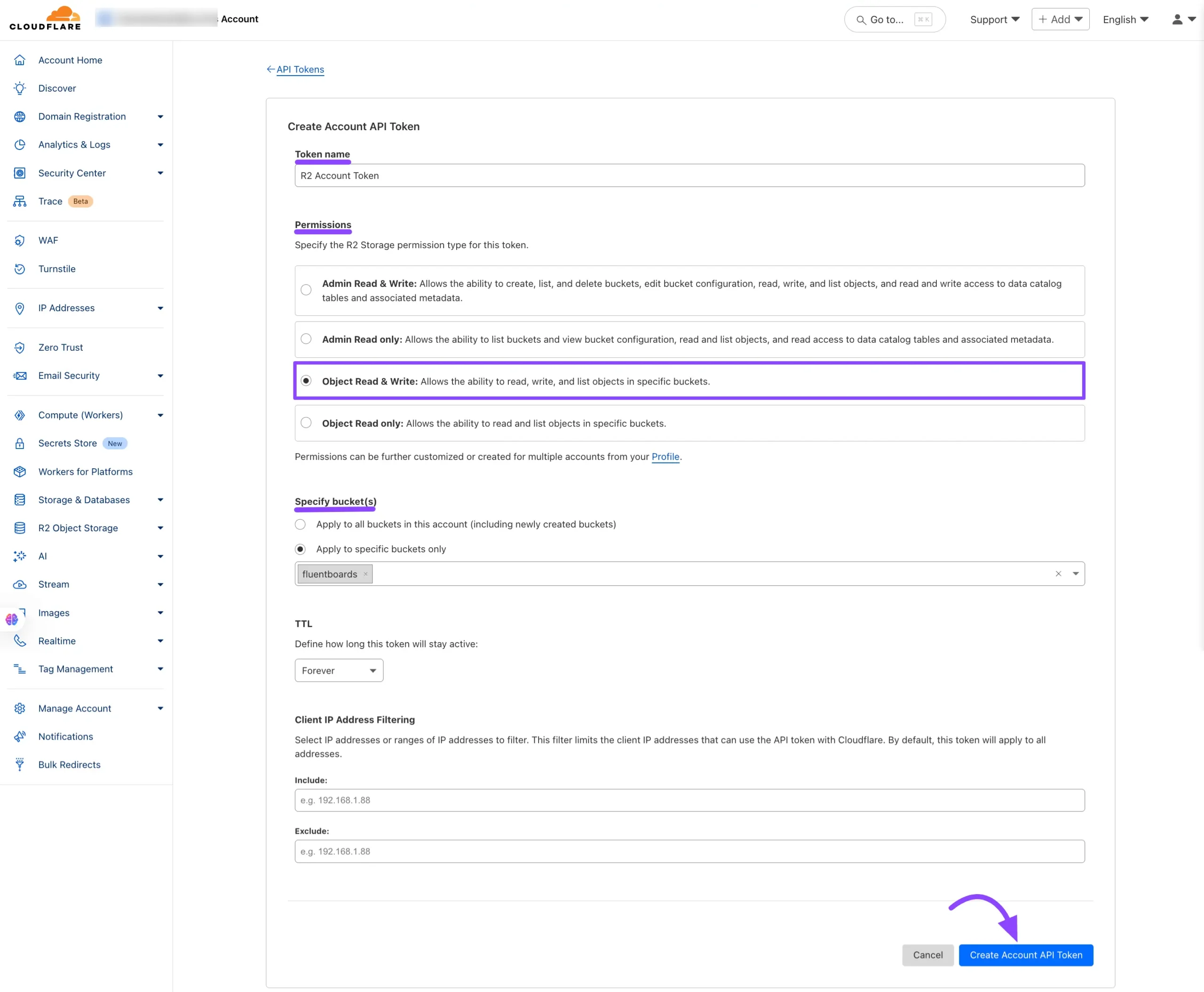Click the Compute (Workers) diamond icon

point(20,415)
